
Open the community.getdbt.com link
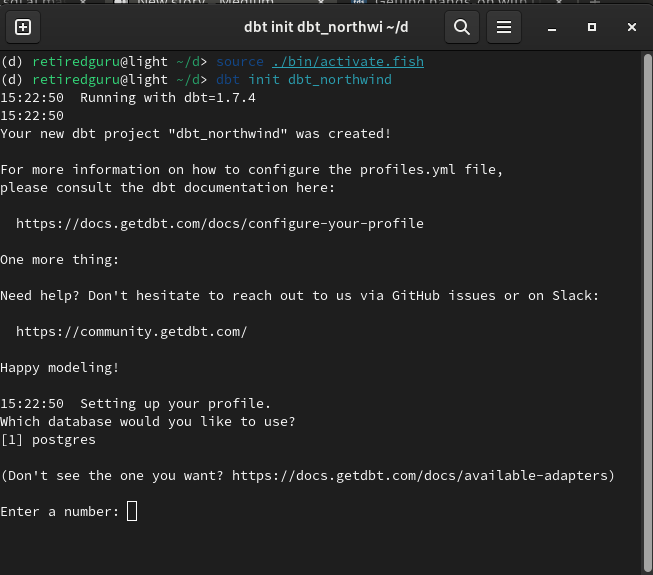[x=132, y=332]
